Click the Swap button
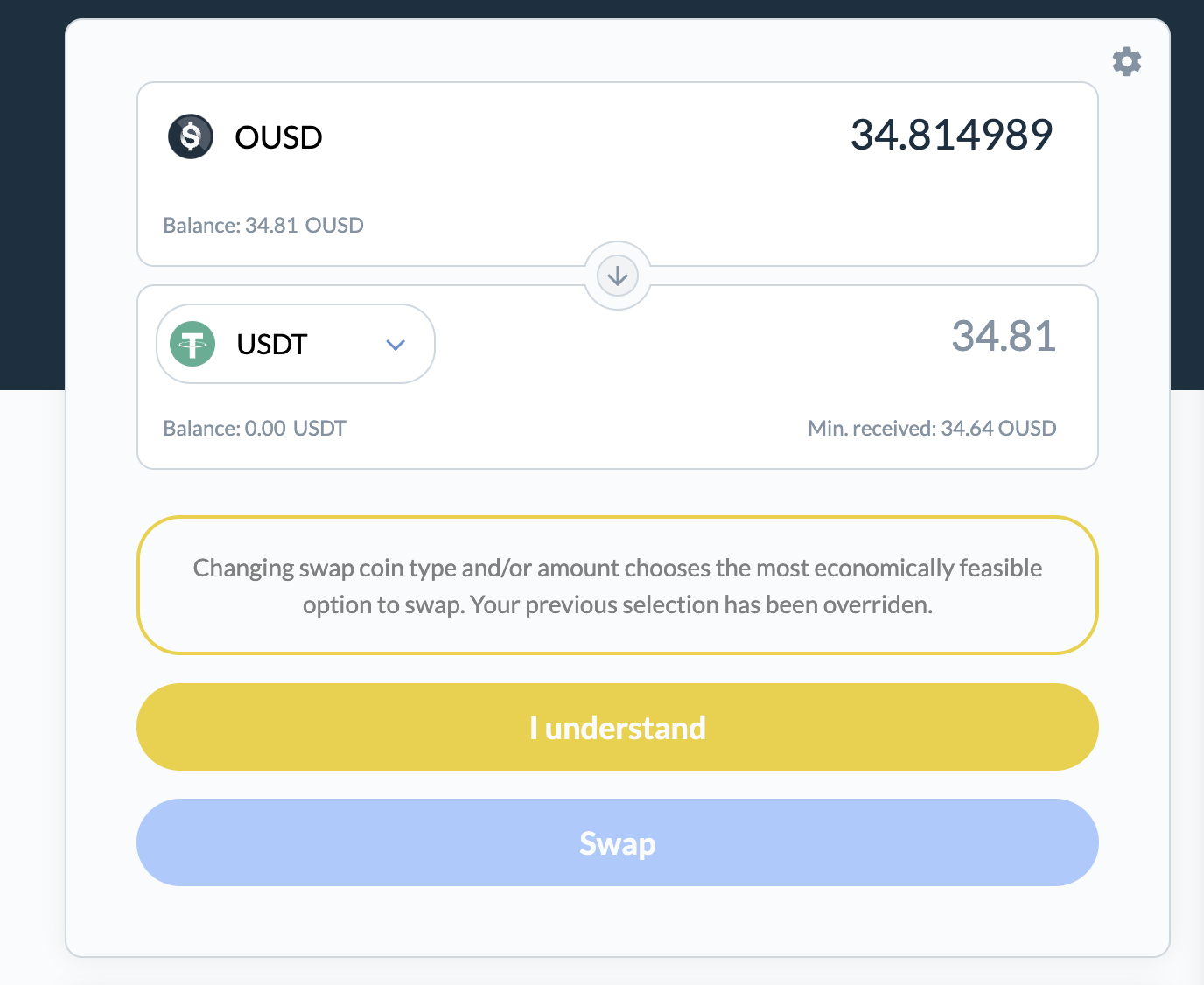1204x985 pixels. coord(617,842)
